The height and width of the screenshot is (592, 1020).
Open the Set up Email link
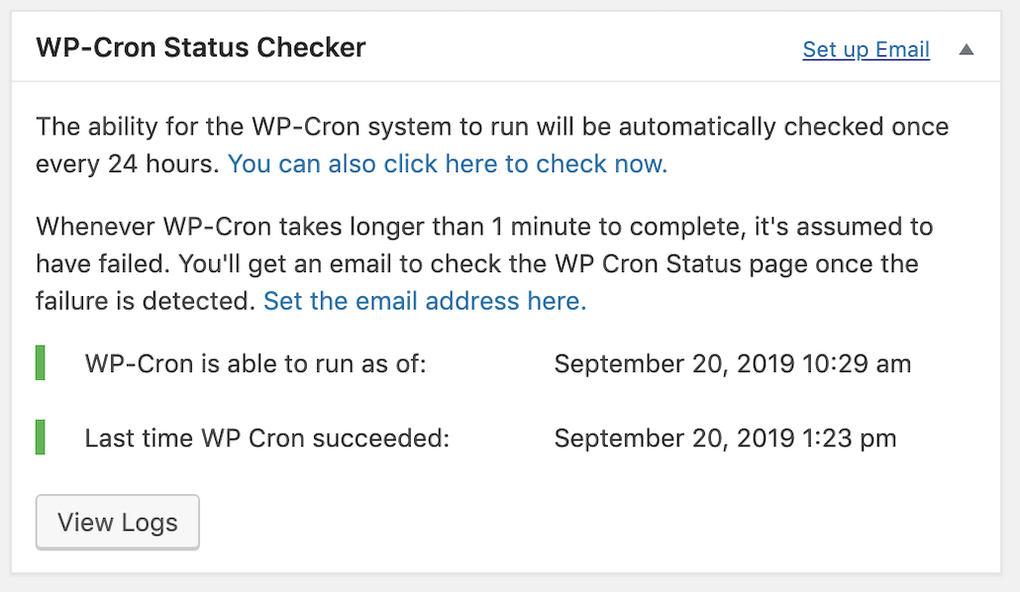866,49
